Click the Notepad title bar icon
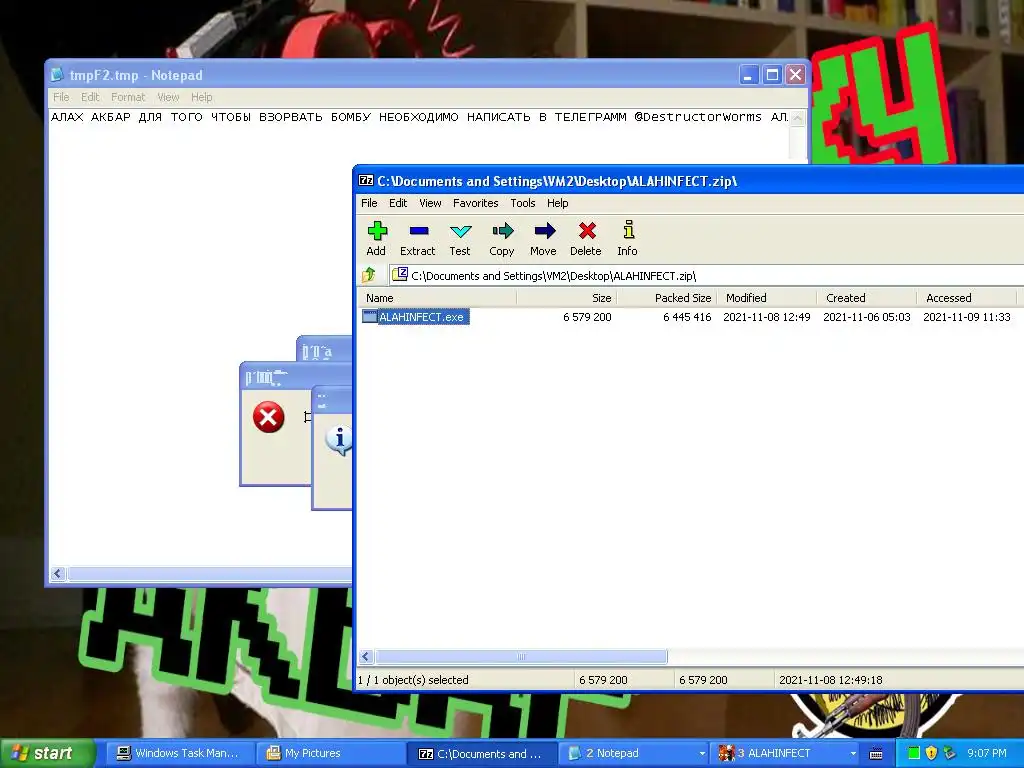This screenshot has height=768, width=1024. pos(57,75)
